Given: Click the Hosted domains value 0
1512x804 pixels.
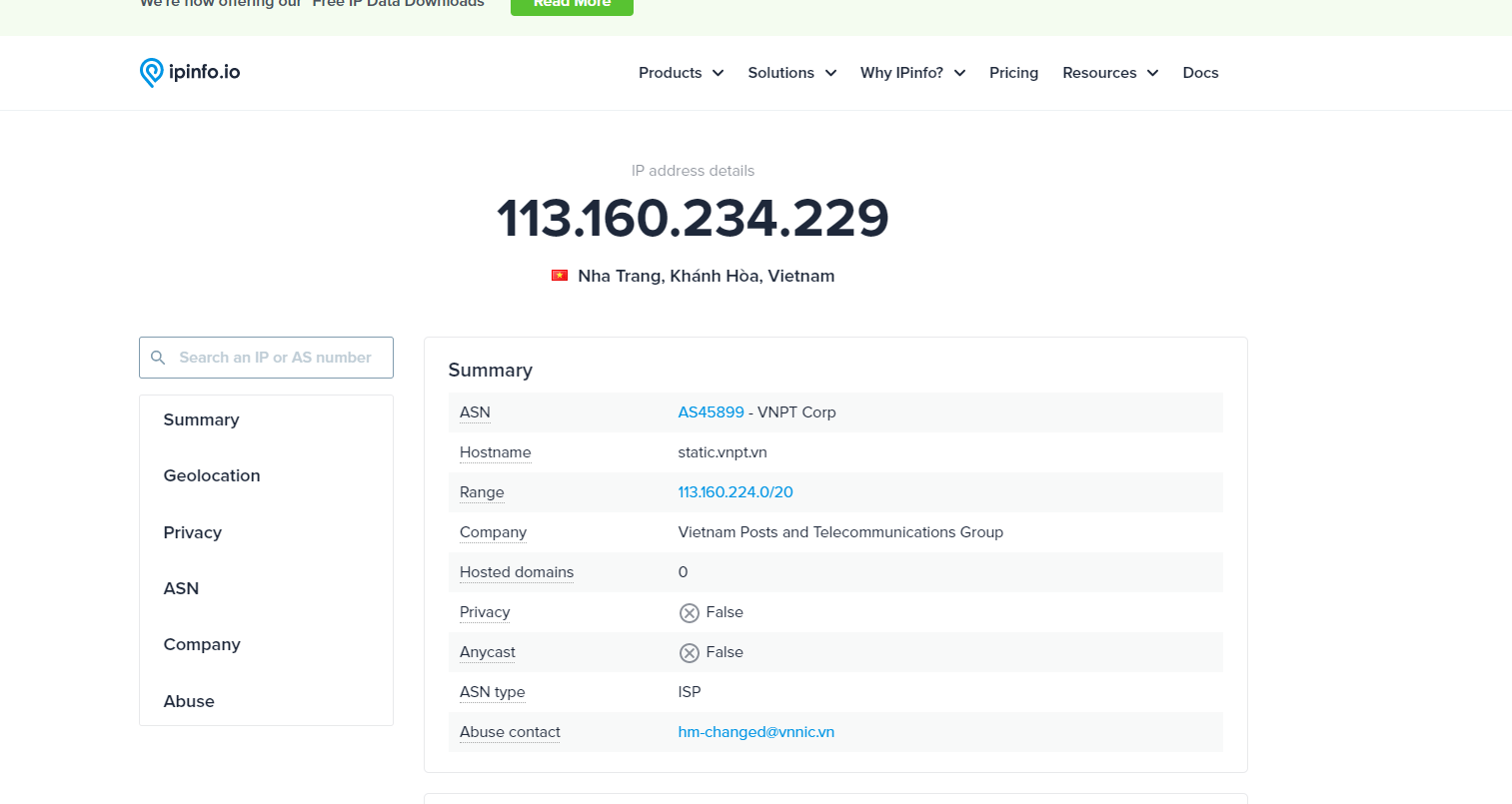Looking at the screenshot, I should pyautogui.click(x=683, y=572).
